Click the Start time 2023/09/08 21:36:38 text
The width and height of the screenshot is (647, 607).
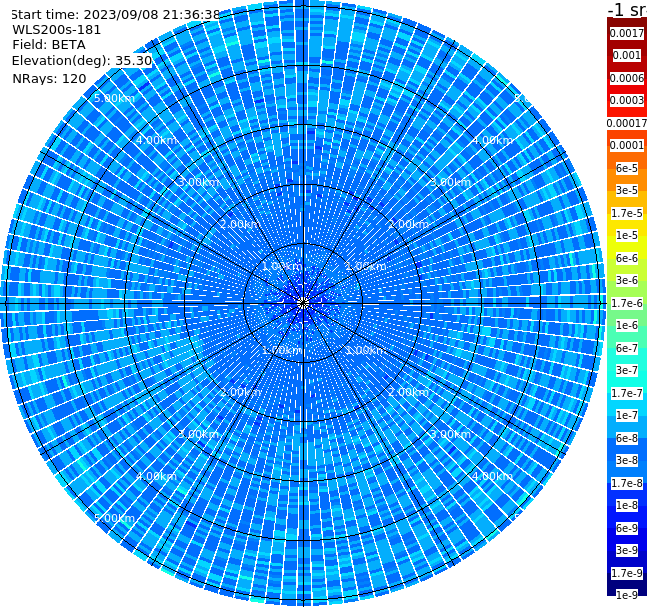coord(115,14)
